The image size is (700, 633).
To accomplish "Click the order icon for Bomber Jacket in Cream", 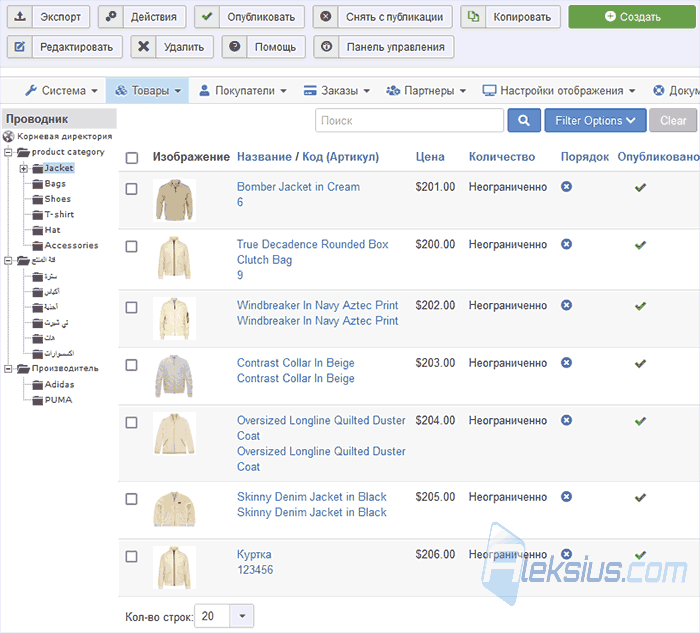I will coord(566,187).
